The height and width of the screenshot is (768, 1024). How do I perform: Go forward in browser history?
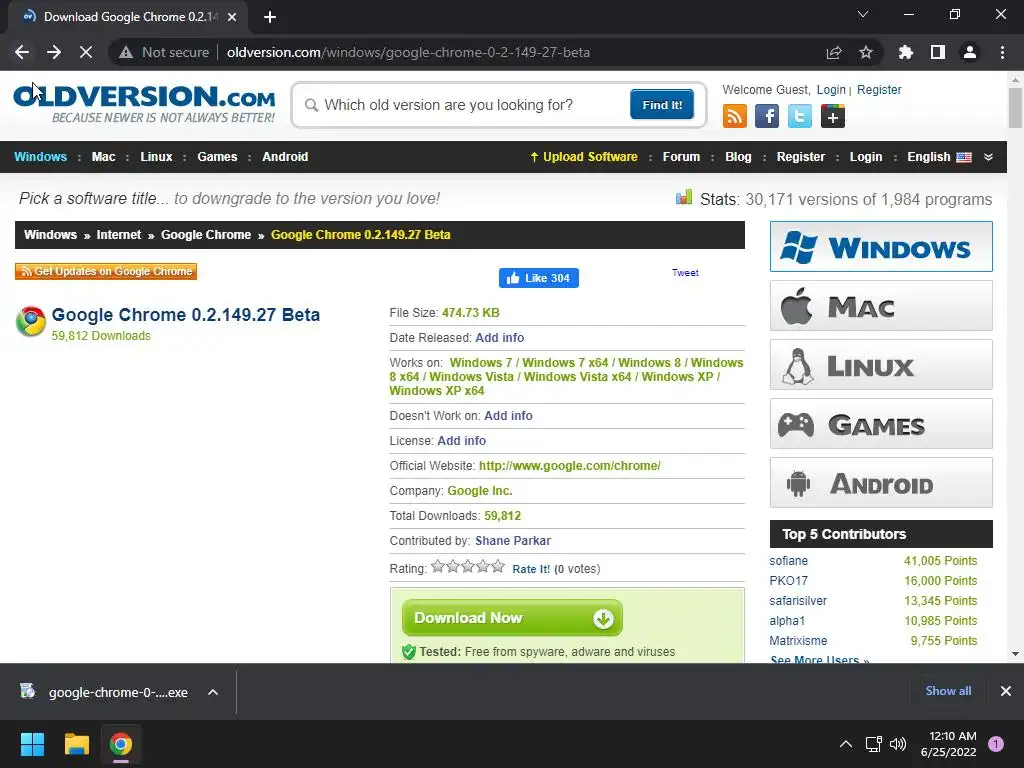[x=54, y=52]
